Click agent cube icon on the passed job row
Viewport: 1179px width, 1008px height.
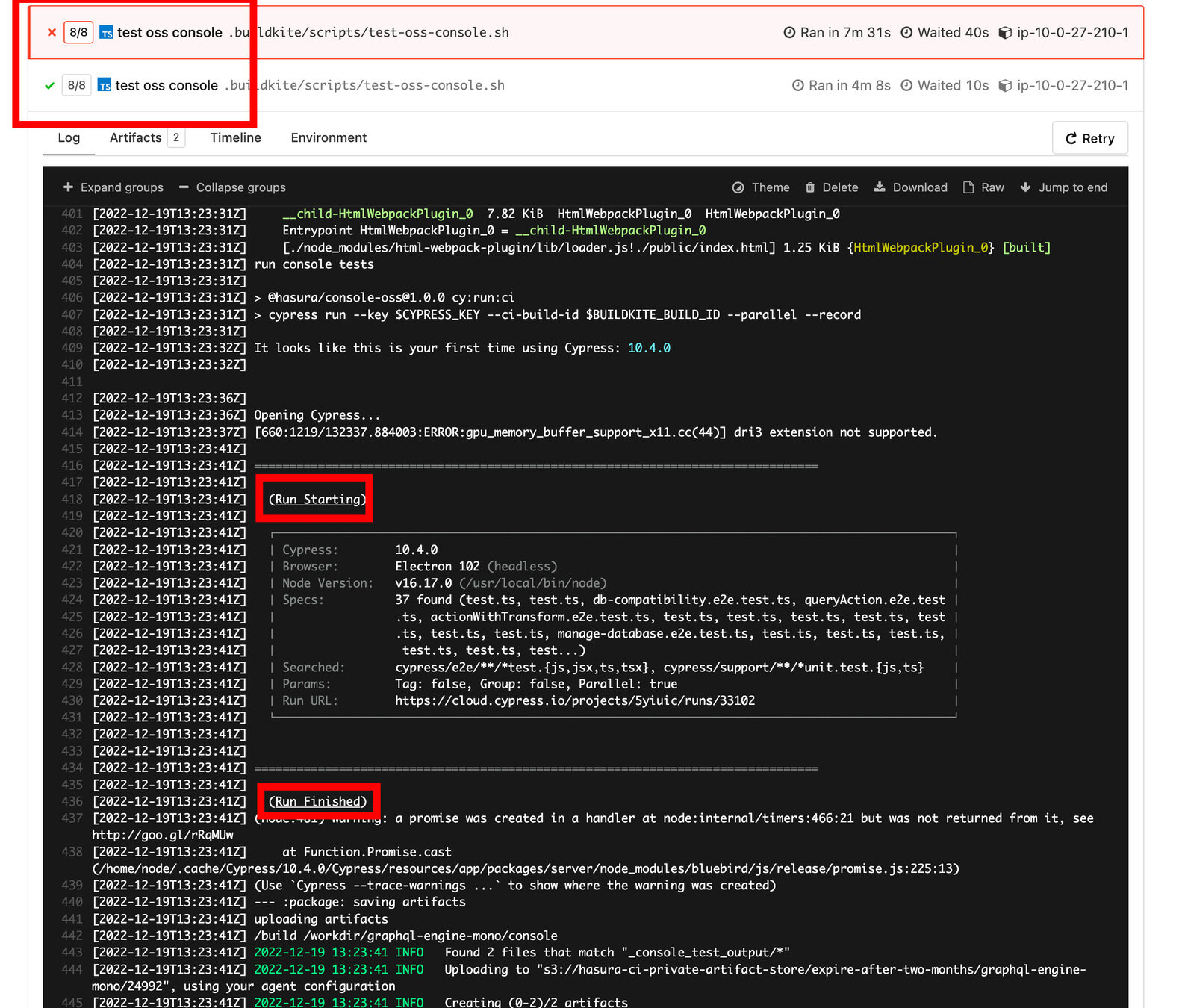[1005, 86]
